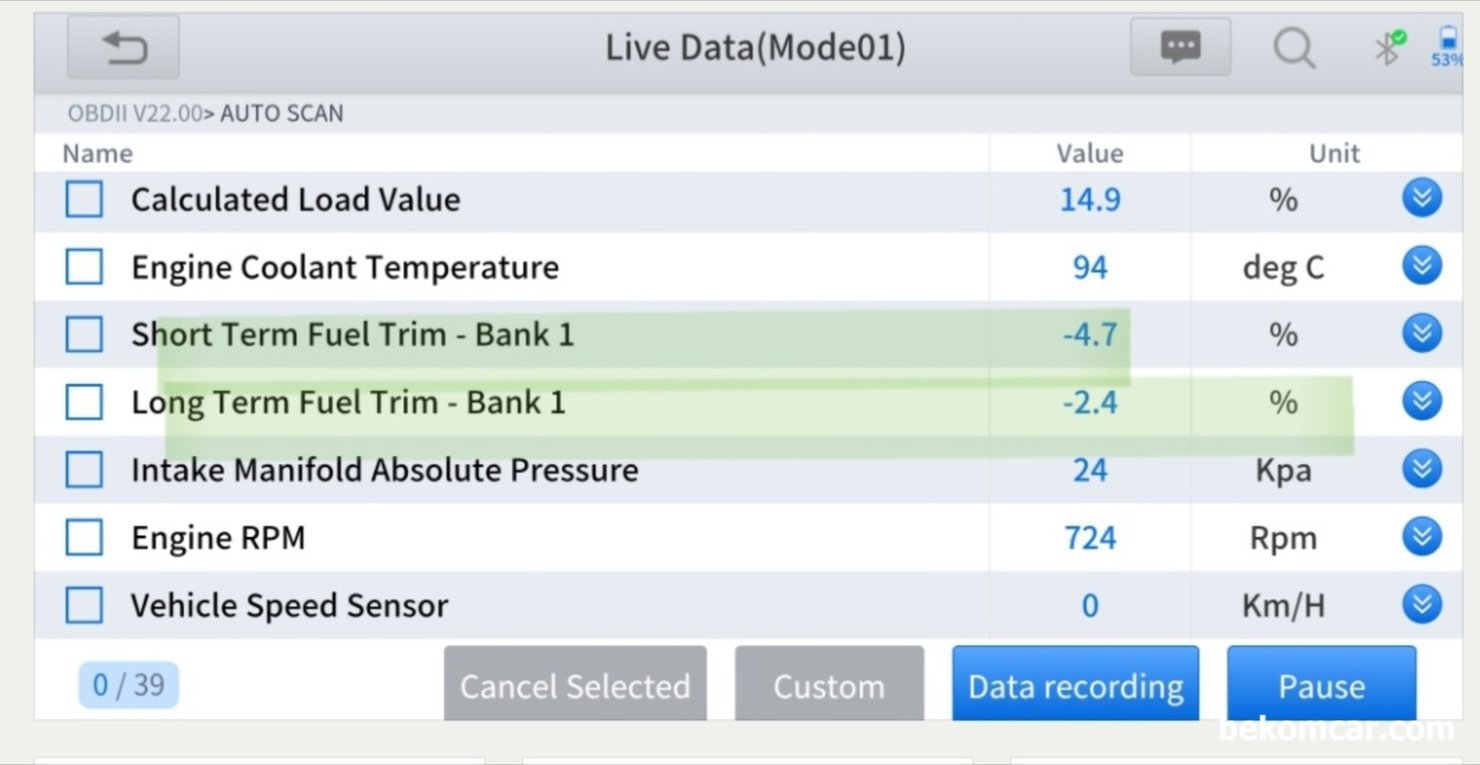
Task: Enable the Engine RPM checkbox
Action: [84, 538]
